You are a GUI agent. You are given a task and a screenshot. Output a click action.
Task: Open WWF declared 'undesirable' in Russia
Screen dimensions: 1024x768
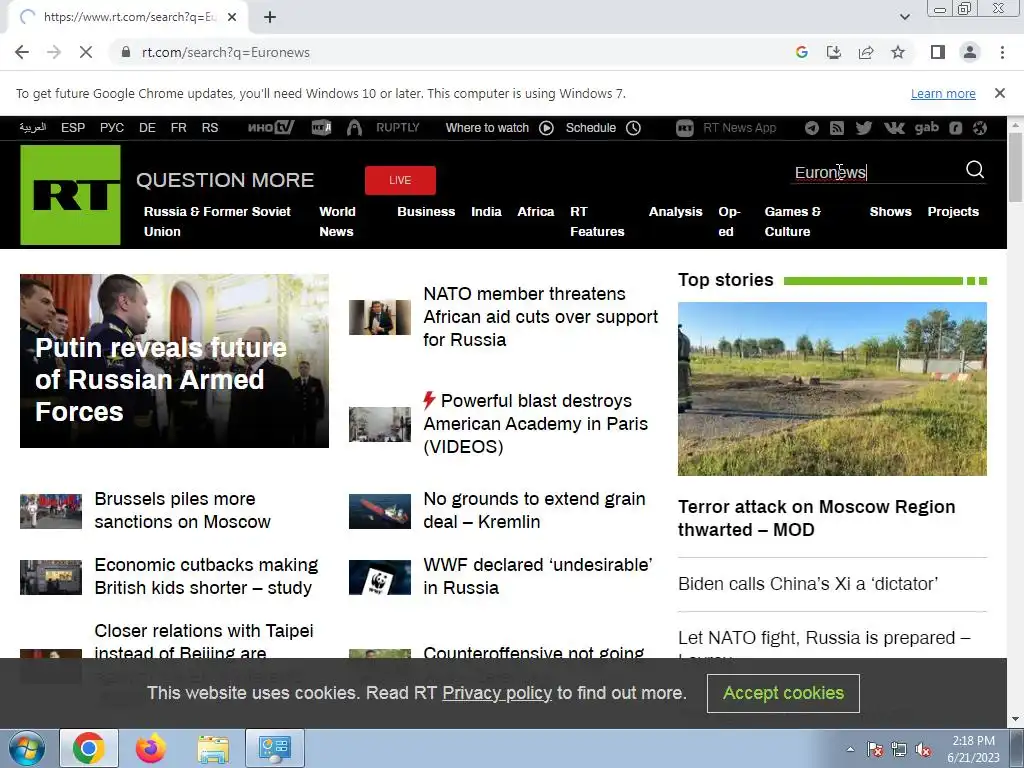point(537,576)
